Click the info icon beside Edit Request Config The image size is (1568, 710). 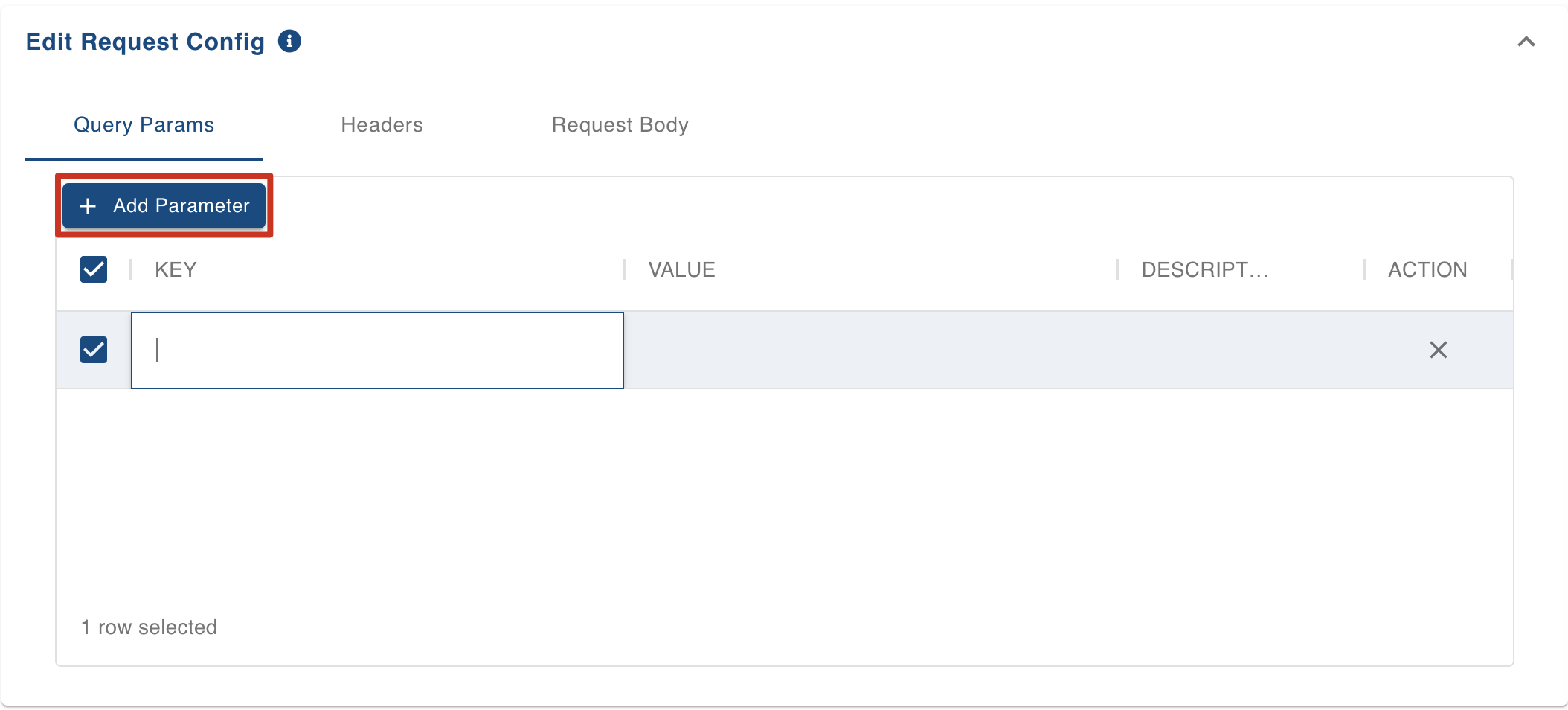coord(289,41)
